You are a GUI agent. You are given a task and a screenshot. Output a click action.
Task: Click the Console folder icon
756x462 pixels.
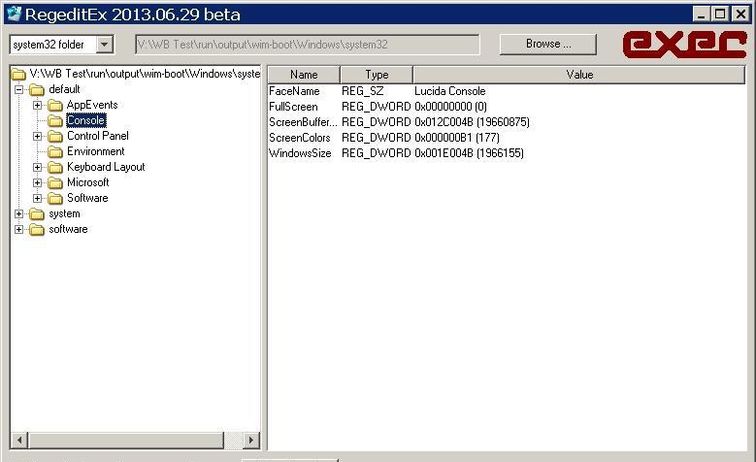coord(56,120)
